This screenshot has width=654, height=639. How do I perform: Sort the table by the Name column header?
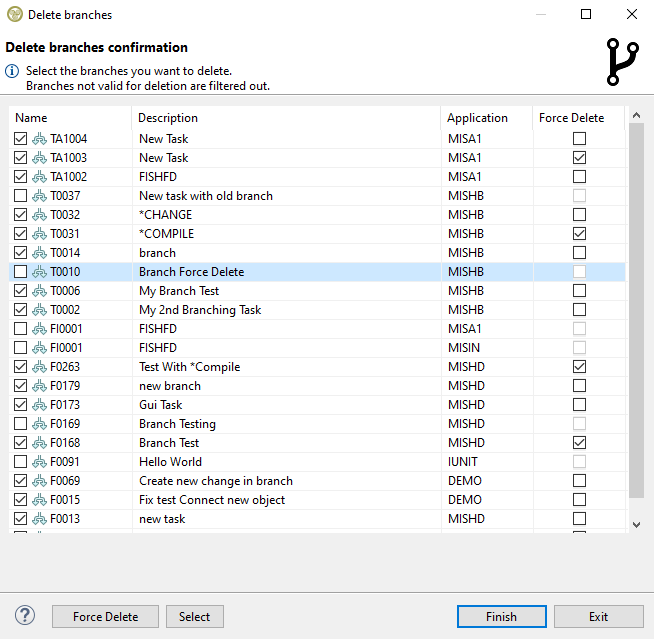[70, 118]
